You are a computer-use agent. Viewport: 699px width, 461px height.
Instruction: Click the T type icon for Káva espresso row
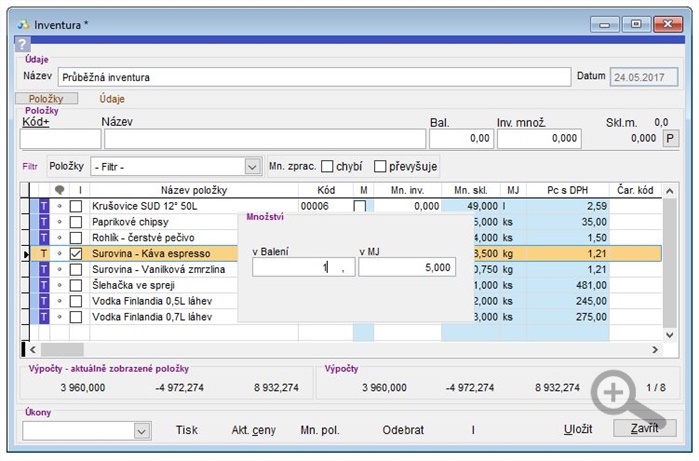point(44,254)
